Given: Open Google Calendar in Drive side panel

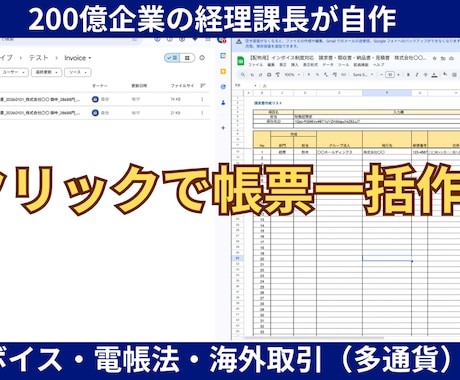Looking at the screenshot, I should point(223,56).
